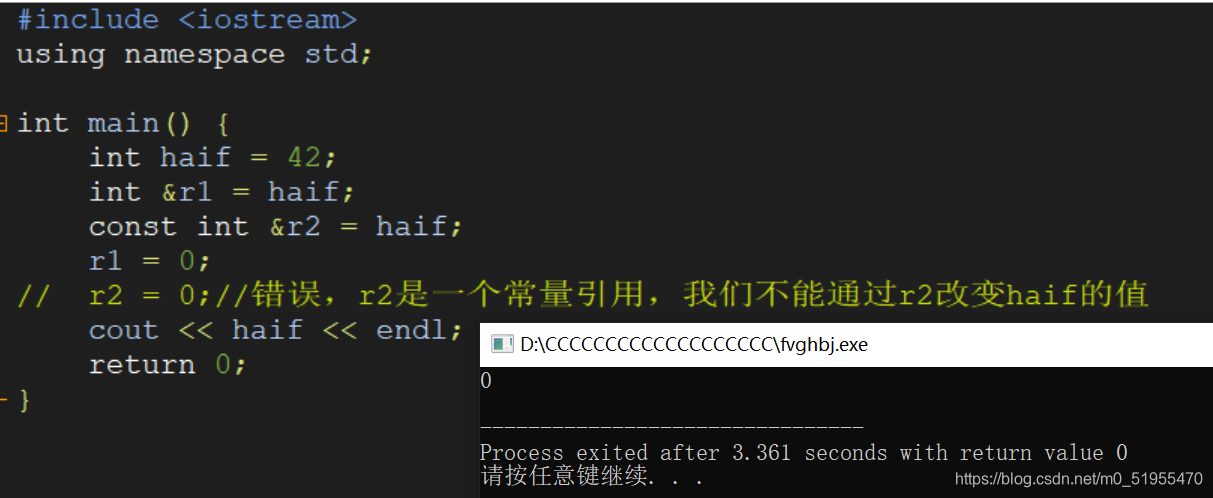
Task: Click the console window icon in title bar
Action: click(502, 345)
